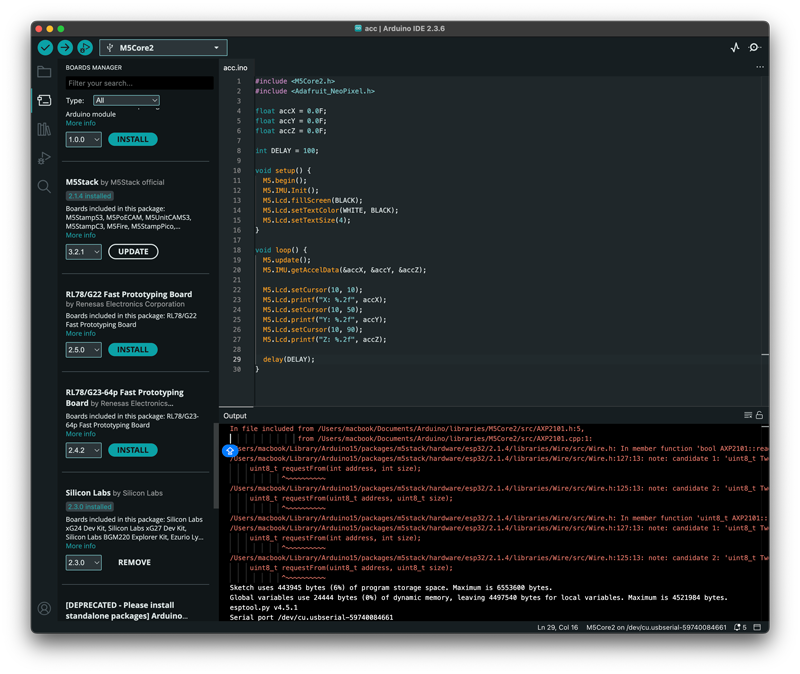The height and width of the screenshot is (674, 800).
Task: Open the Library Manager sidebar icon
Action: tap(44, 129)
